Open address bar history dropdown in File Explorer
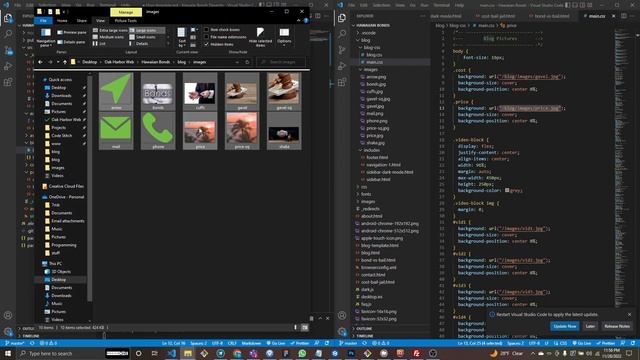640x360 pixels. tap(237, 62)
